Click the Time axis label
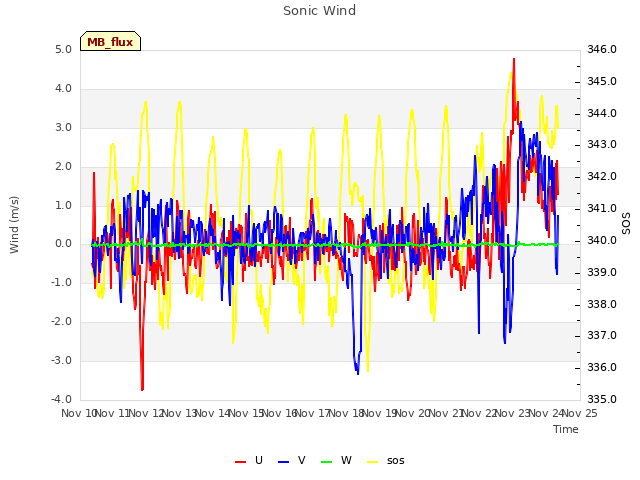This screenshot has width=640, height=480. [566, 429]
